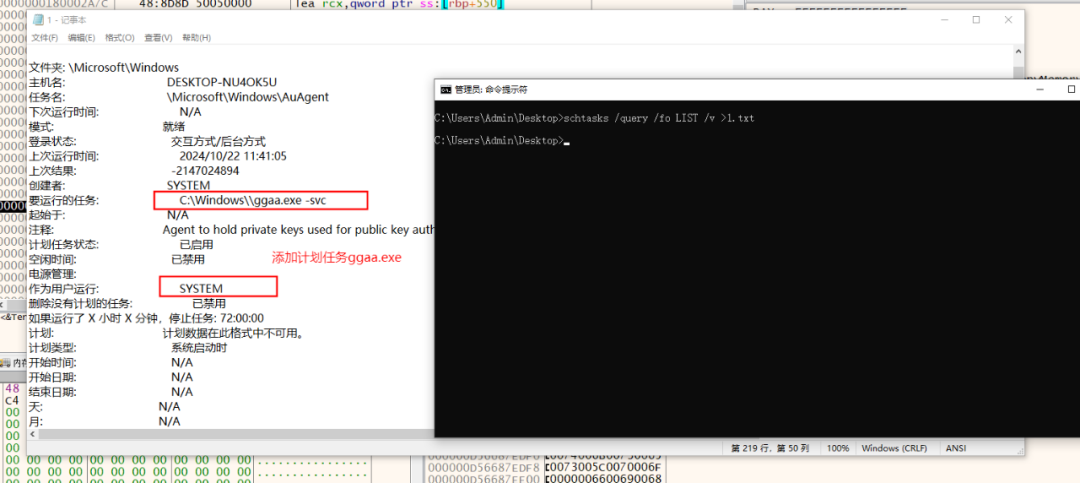Click the 管理员: 命令提示符 title text
Image resolution: width=1080 pixels, height=483 pixels.
[x=491, y=90]
